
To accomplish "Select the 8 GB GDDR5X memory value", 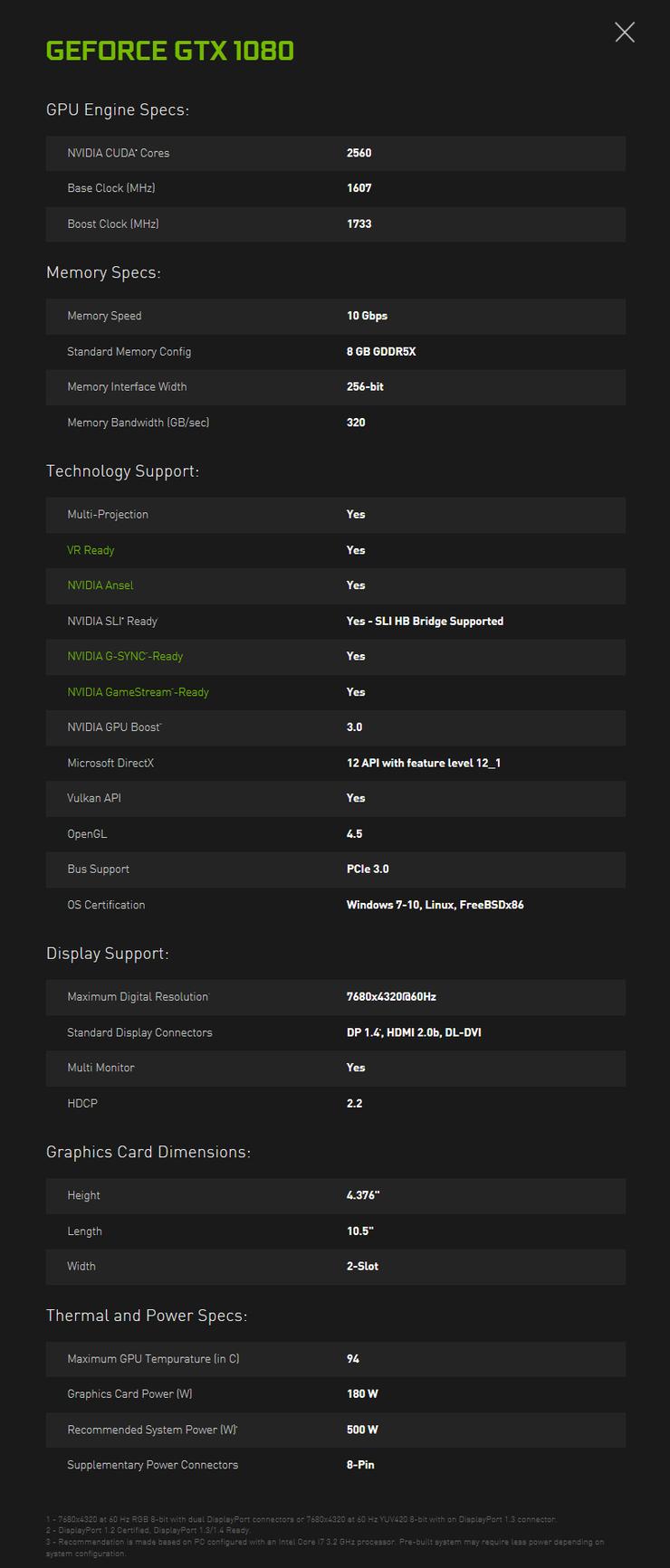I will coord(381,352).
